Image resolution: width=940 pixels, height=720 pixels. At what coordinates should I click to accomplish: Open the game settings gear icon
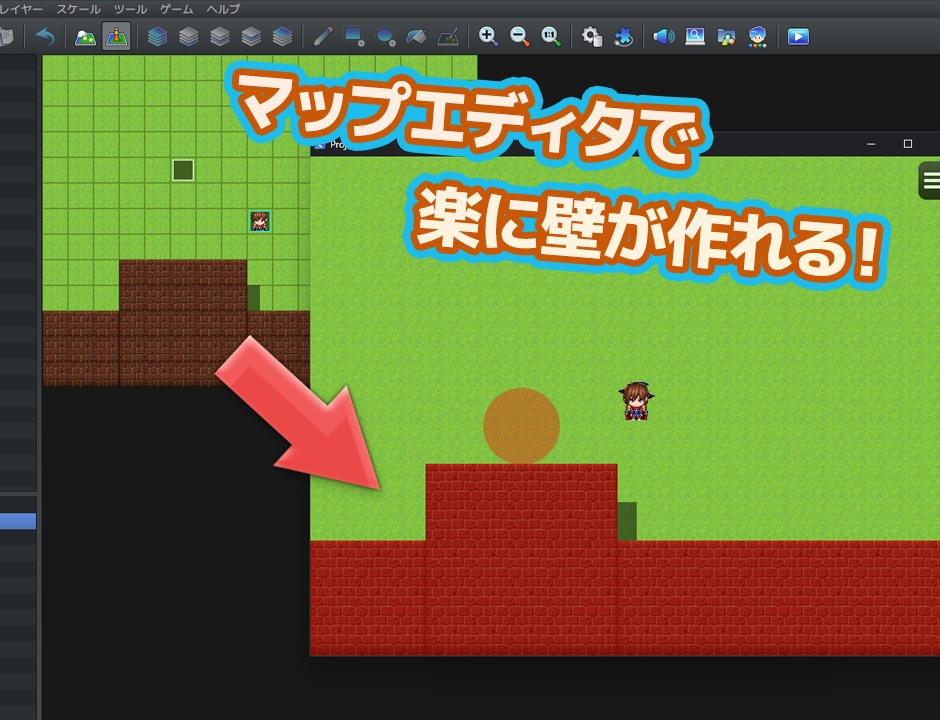pyautogui.click(x=590, y=37)
